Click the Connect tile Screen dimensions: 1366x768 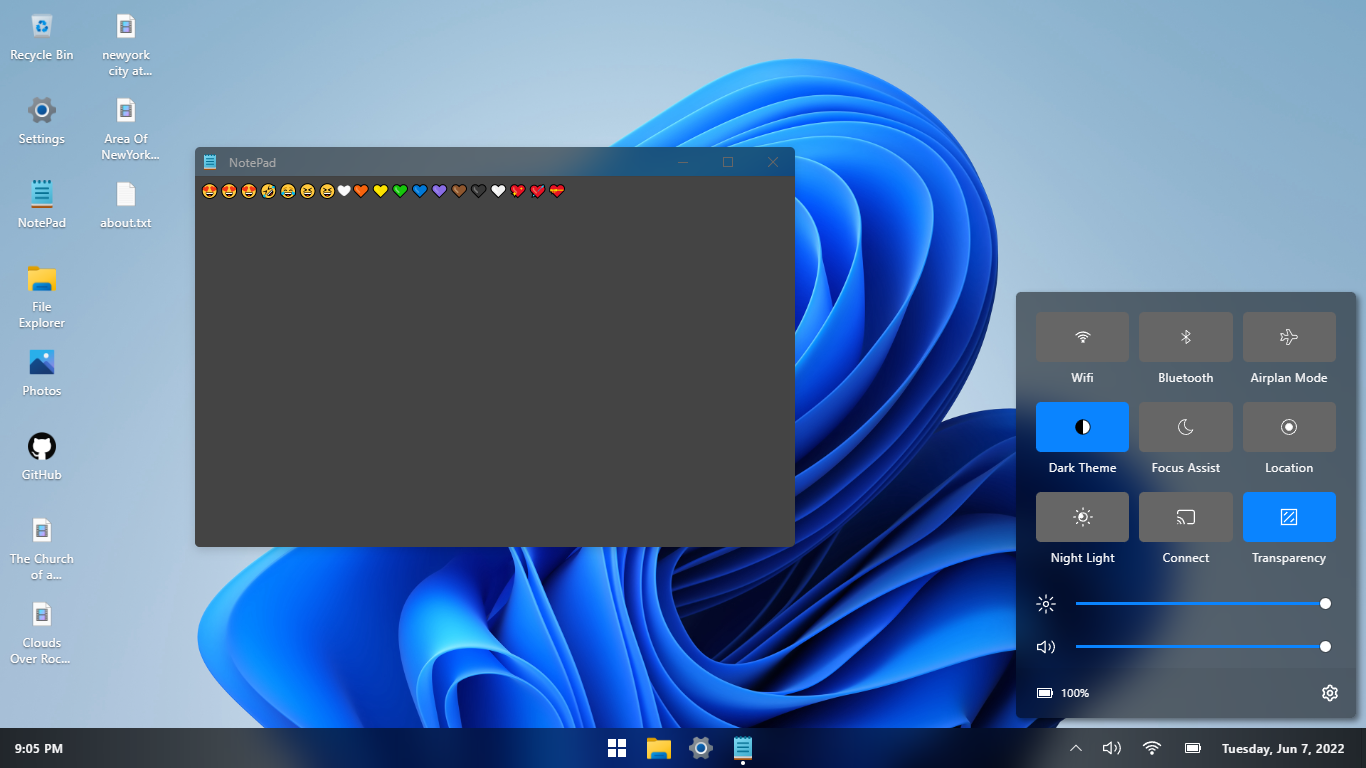point(1185,517)
